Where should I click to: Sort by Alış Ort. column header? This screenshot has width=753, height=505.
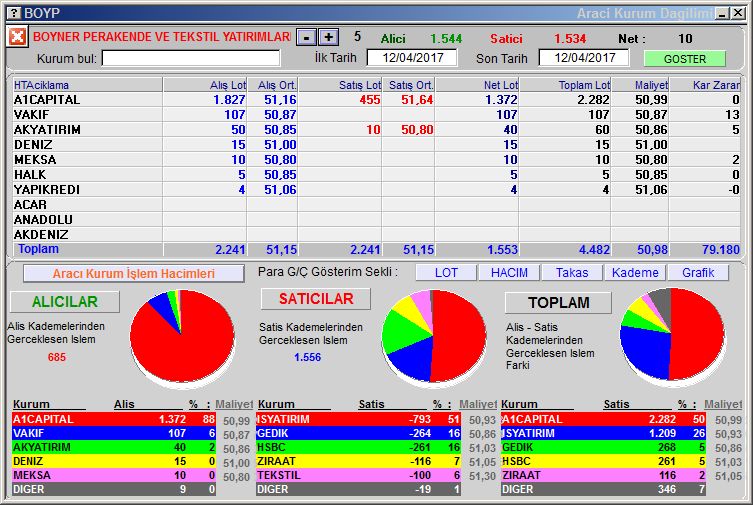[272, 85]
